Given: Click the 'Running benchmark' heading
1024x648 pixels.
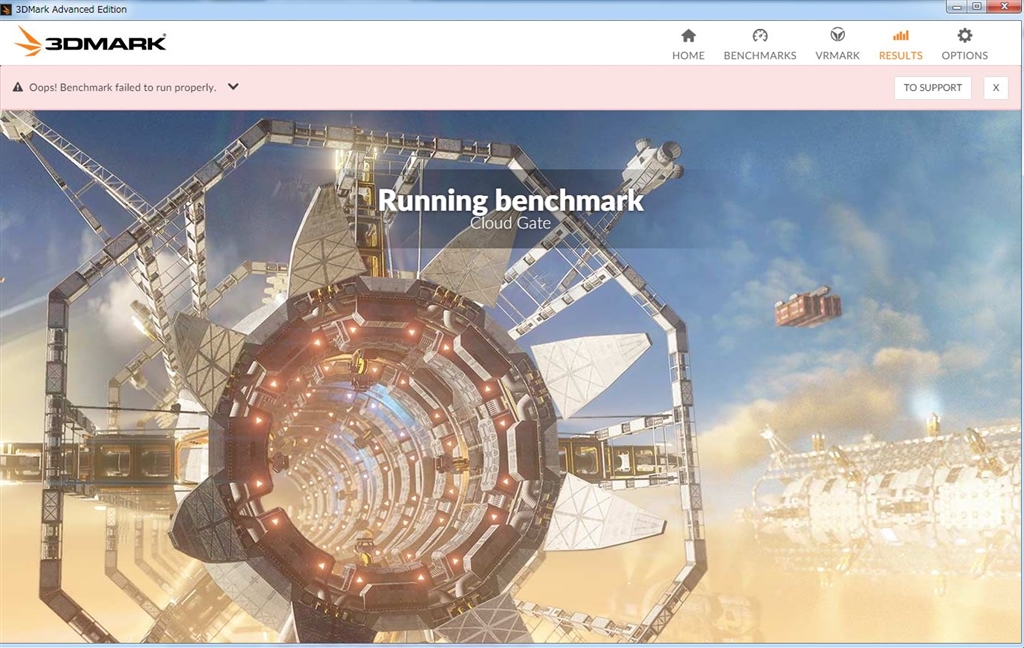Looking at the screenshot, I should tap(511, 201).
